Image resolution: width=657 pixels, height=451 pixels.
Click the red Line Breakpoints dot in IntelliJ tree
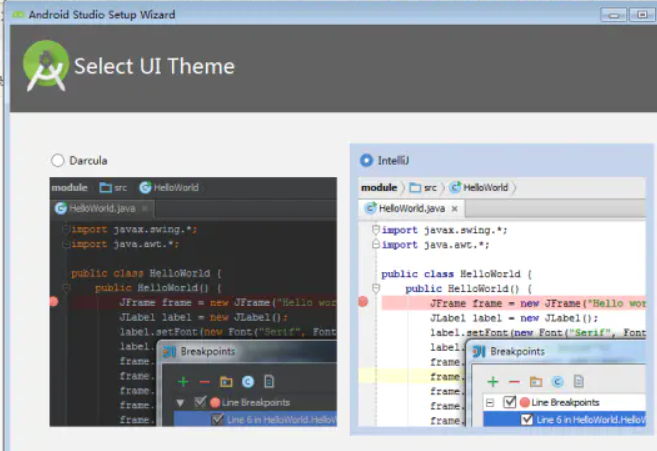[525, 403]
